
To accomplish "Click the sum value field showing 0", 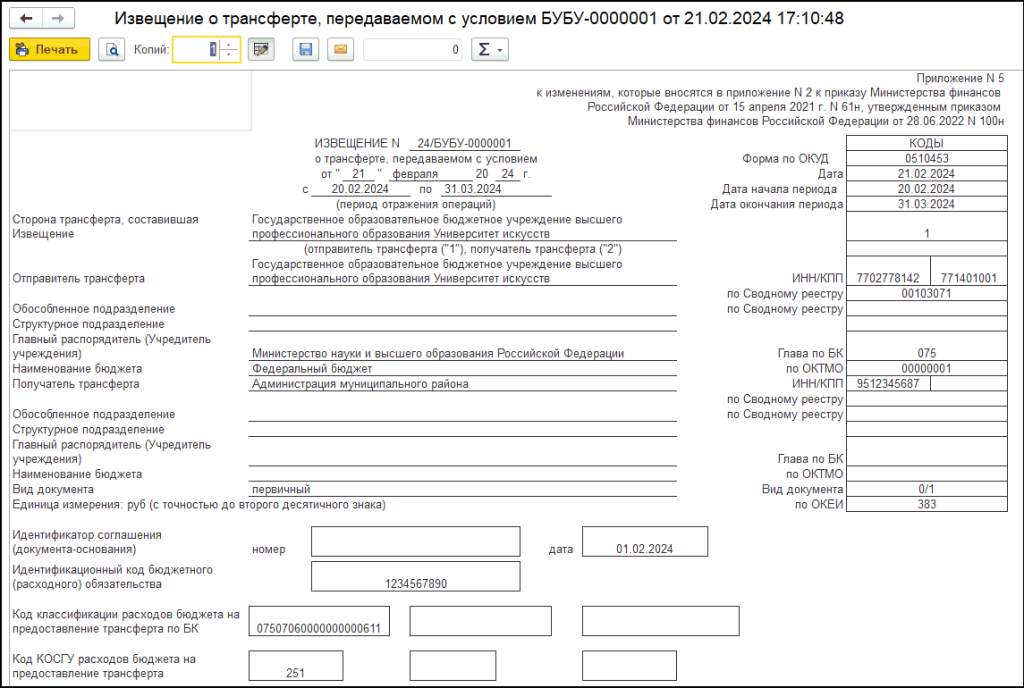I will [x=412, y=49].
